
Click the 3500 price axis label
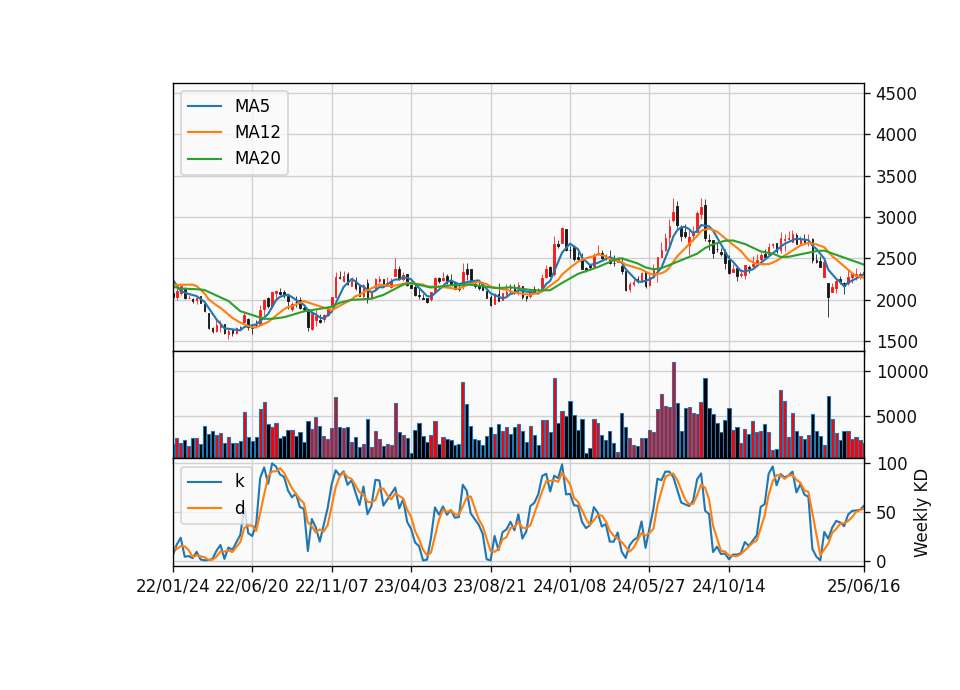(896, 177)
